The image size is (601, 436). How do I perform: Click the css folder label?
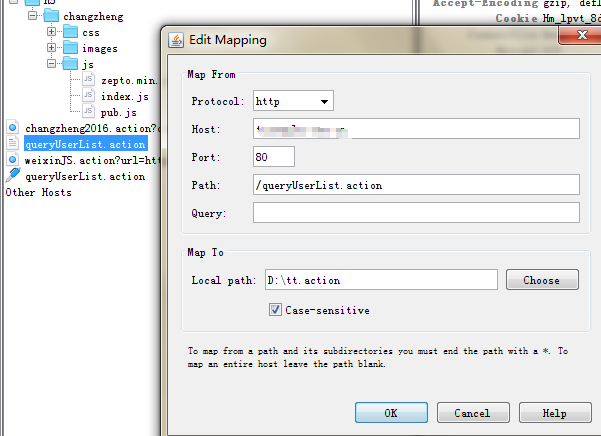[91, 33]
